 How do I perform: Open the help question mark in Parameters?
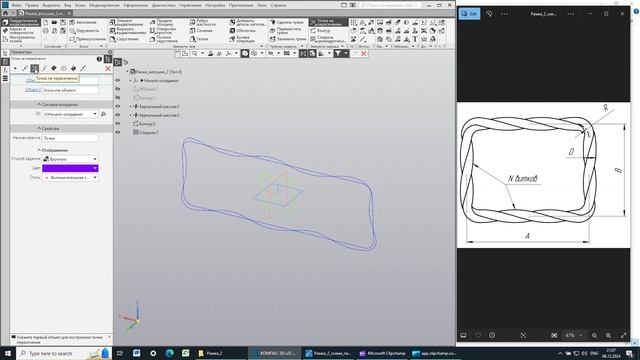tap(99, 59)
